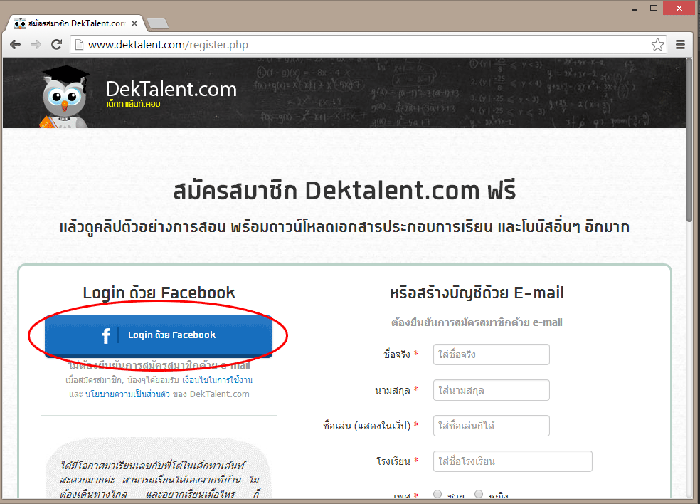Select the first gender radio button
The image size is (700, 504).
(x=438, y=494)
